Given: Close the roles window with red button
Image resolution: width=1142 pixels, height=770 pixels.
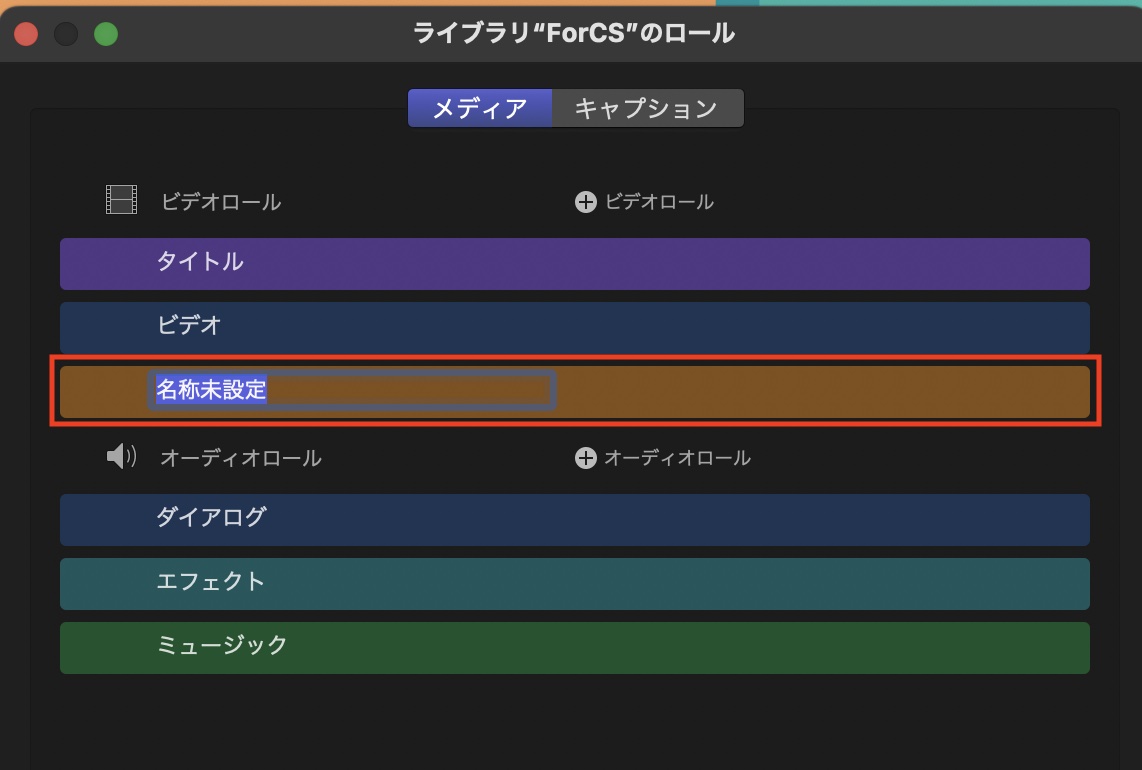Looking at the screenshot, I should click(x=26, y=34).
